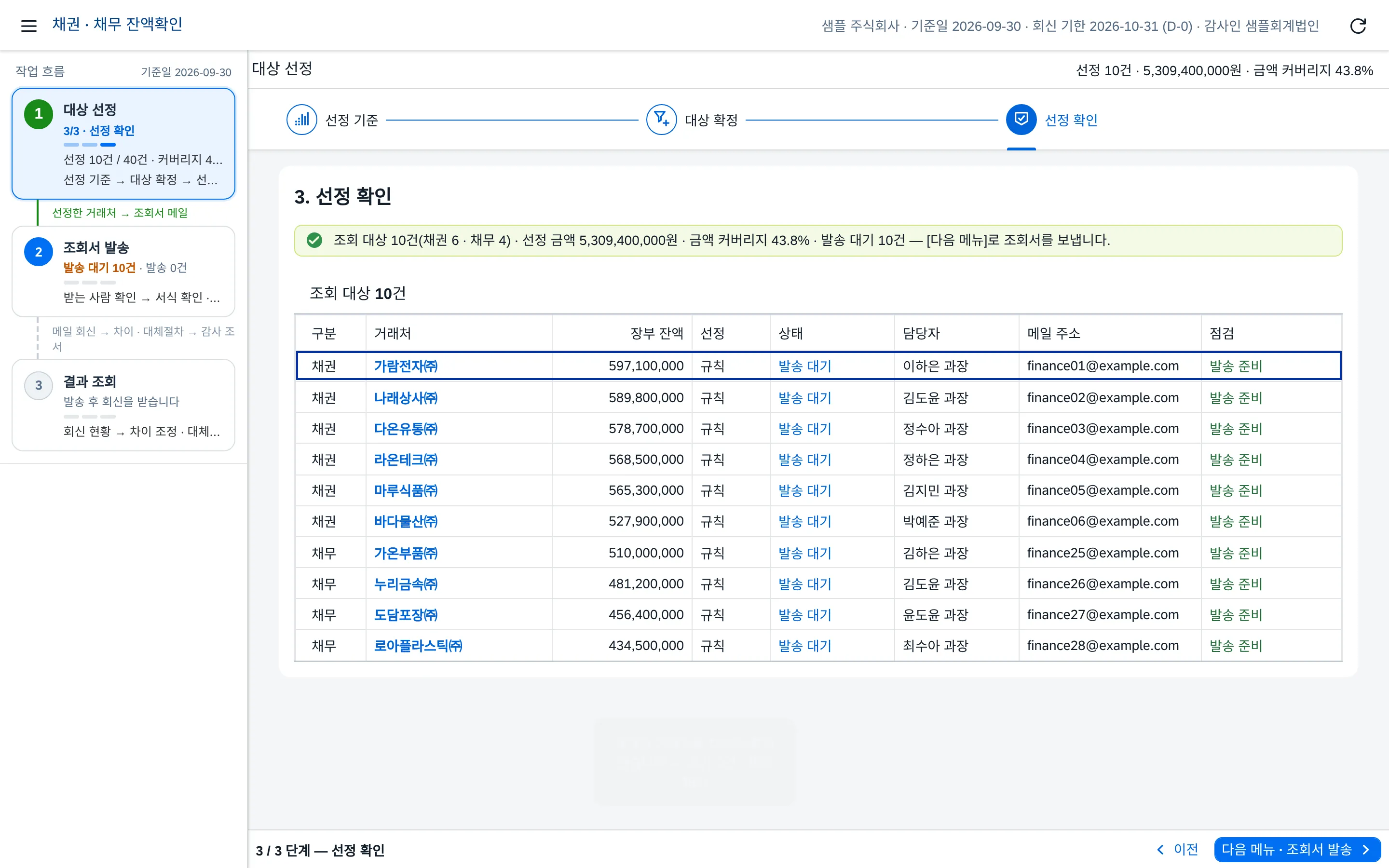Click step number 3 circle for 결과 조회
The width and height of the screenshot is (1389, 868).
pos(39,385)
